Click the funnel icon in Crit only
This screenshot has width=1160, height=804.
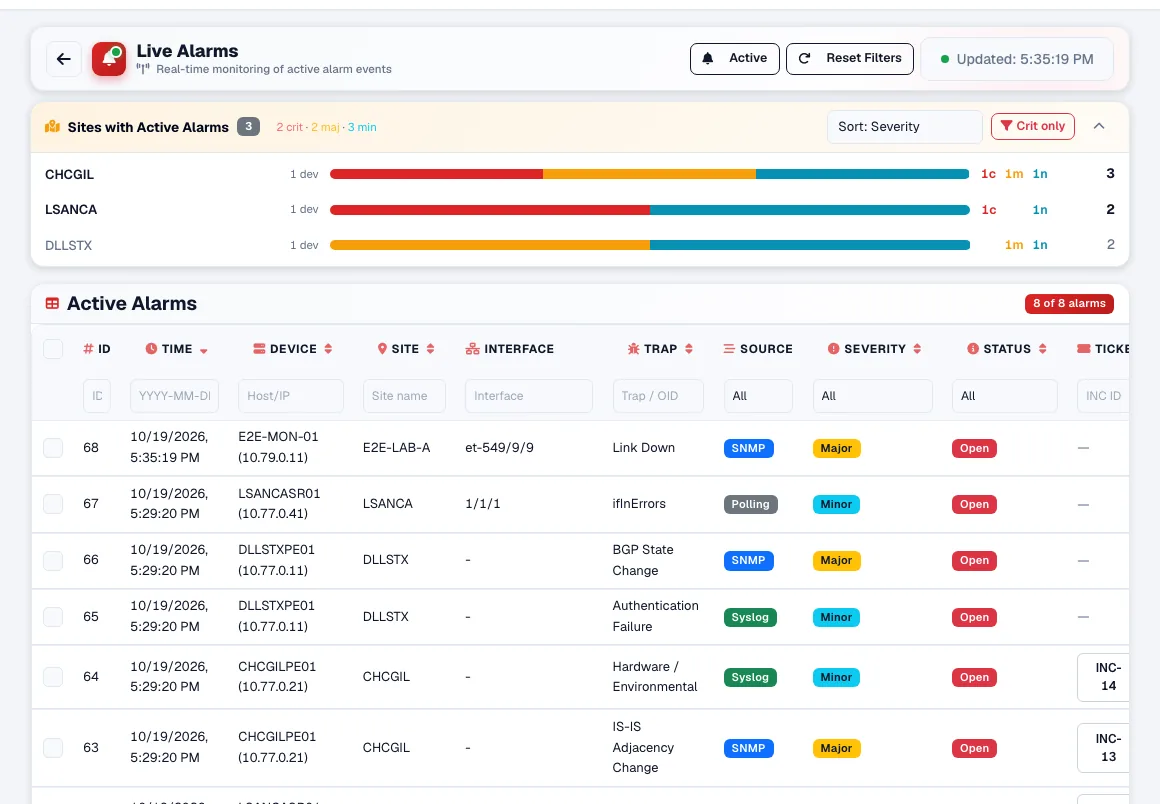click(1006, 126)
